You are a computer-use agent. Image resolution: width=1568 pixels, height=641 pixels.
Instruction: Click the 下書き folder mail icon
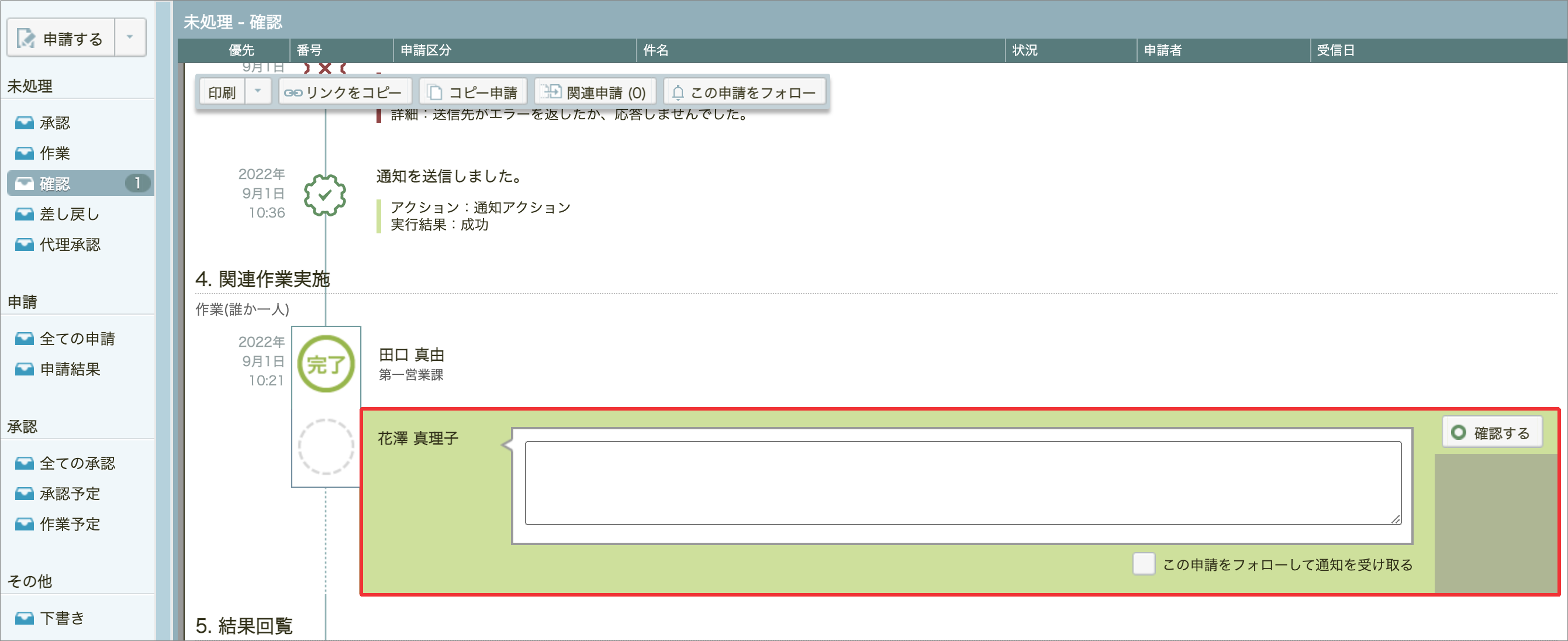click(25, 618)
